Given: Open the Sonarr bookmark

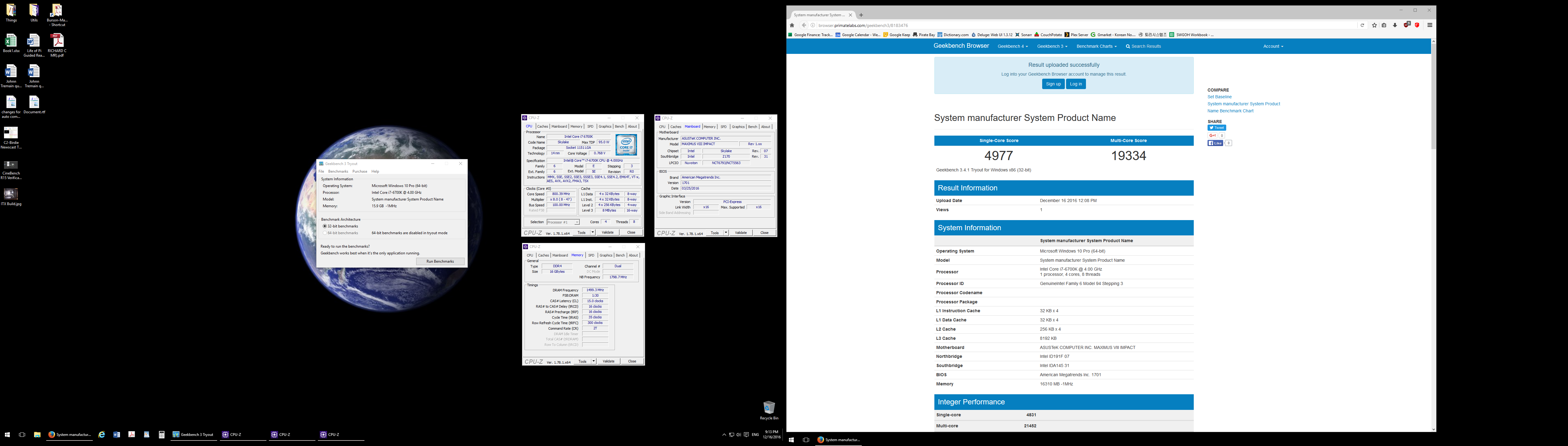Looking at the screenshot, I should tap(1023, 35).
